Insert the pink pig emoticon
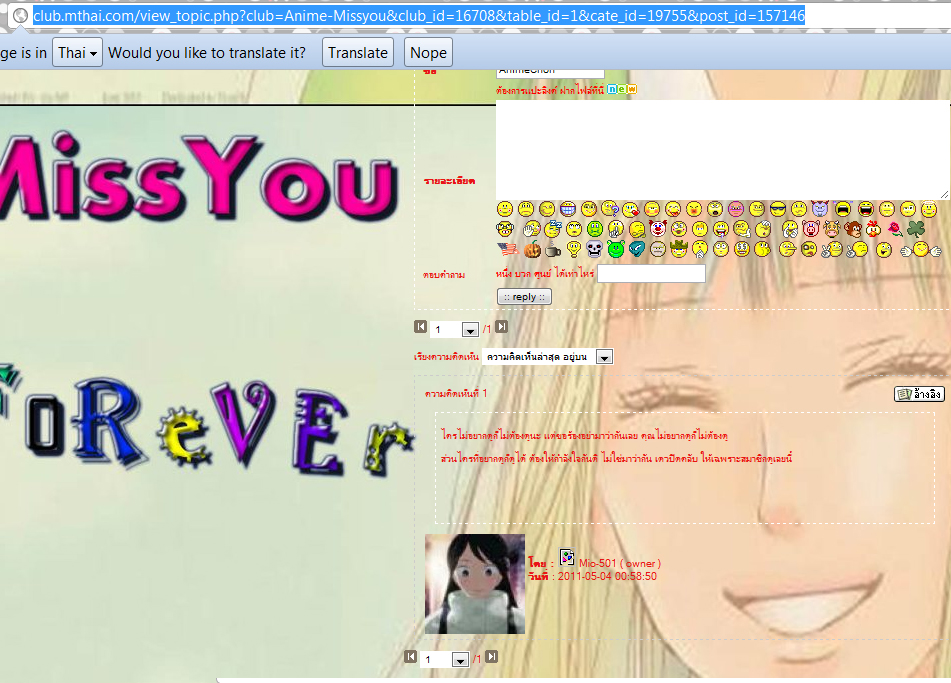 pos(810,229)
